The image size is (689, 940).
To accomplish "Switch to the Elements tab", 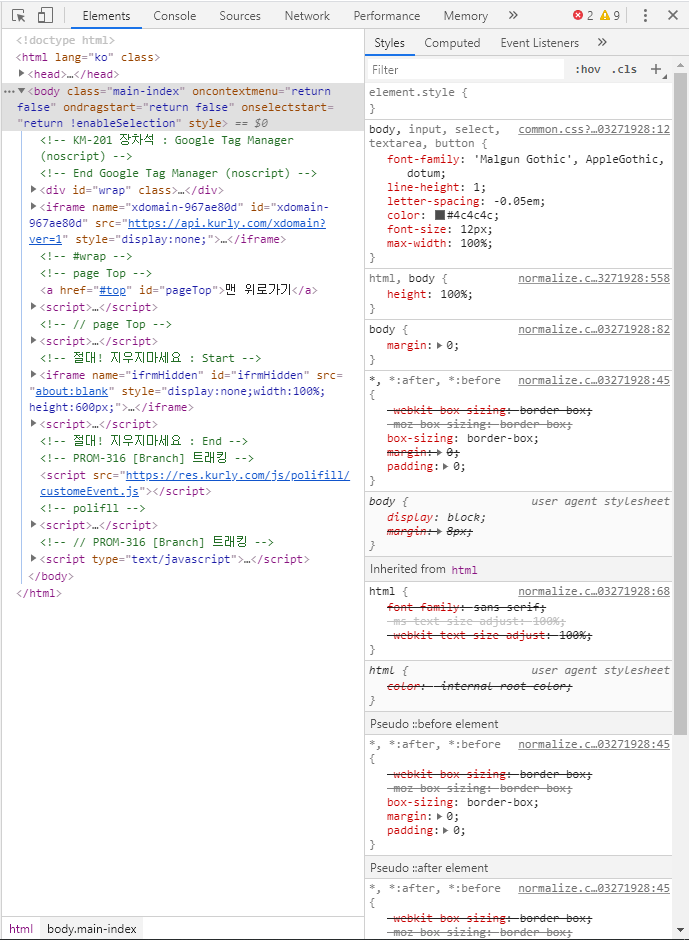I will tap(106, 16).
